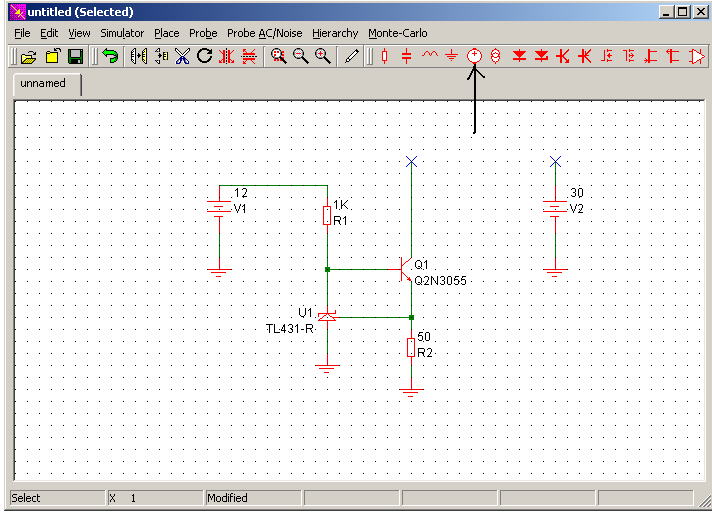Click the red horizontal dashed-lines toolbar icon
Image resolution: width=712 pixels, height=514 pixels.
pos(249,56)
